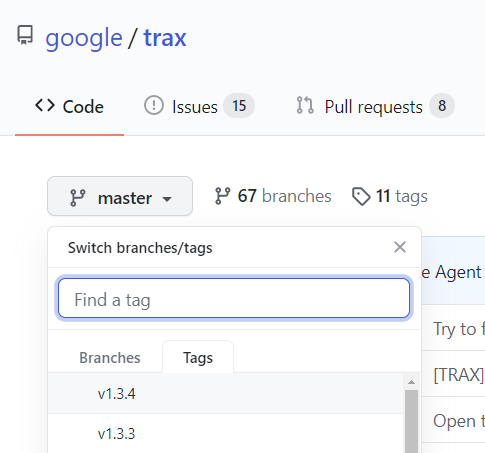Image resolution: width=485 pixels, height=453 pixels.
Task: Open the google organization link
Action: pos(84,38)
